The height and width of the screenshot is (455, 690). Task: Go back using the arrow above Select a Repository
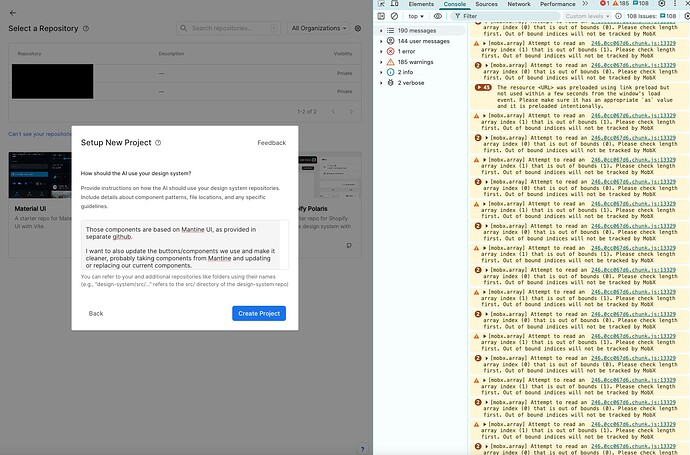[x=13, y=13]
